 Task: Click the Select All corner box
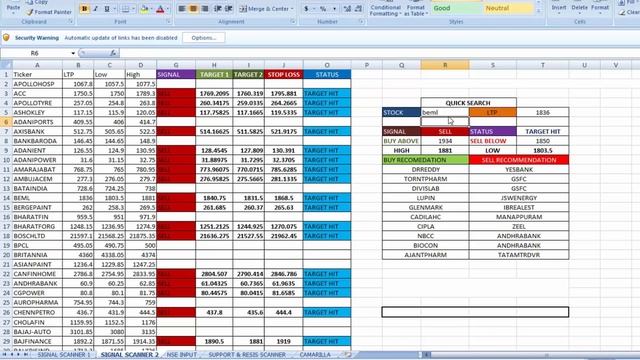6,65
